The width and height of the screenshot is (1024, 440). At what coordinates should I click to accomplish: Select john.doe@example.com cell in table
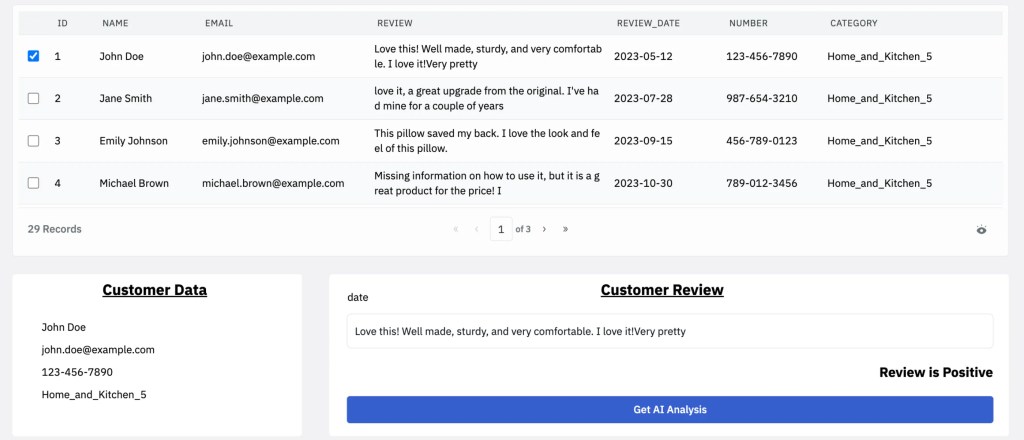tap(259, 56)
